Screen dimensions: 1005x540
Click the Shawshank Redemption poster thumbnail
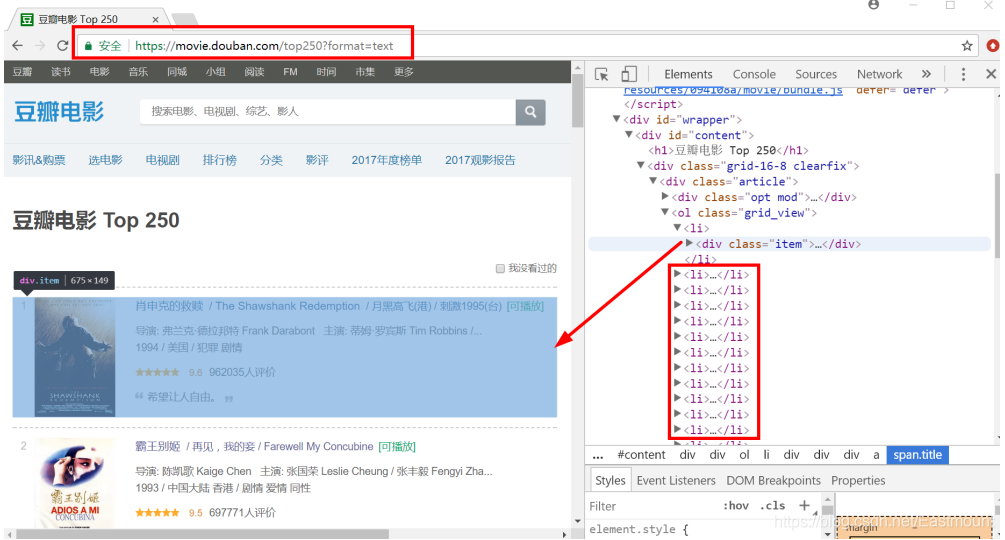point(75,357)
